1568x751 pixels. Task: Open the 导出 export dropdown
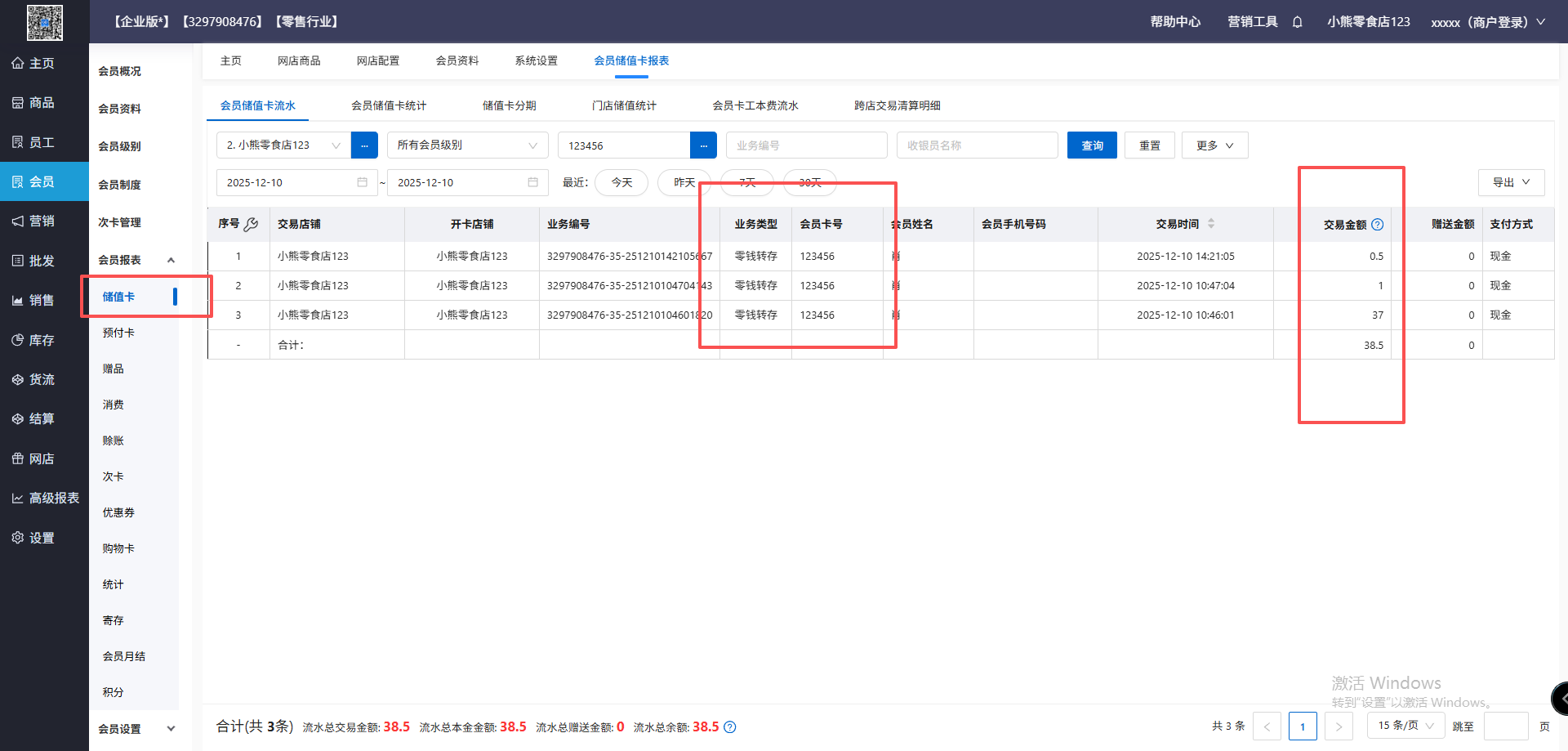[1511, 182]
